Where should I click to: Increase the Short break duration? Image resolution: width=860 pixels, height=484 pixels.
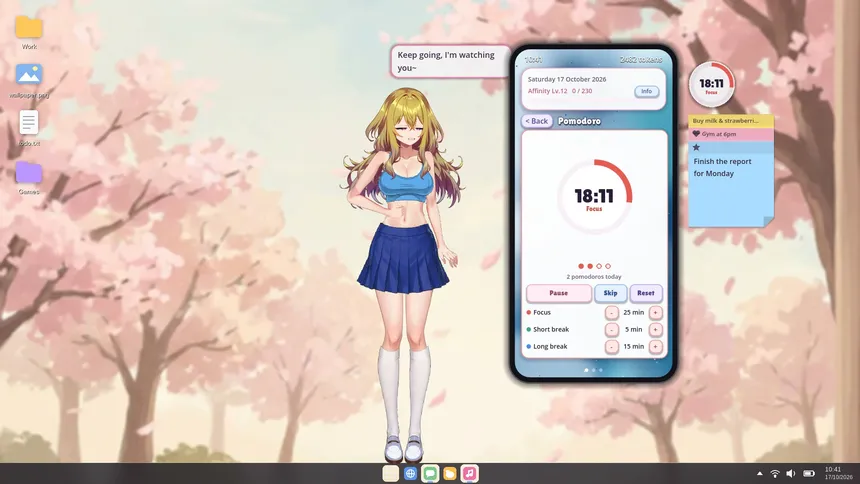pos(655,329)
